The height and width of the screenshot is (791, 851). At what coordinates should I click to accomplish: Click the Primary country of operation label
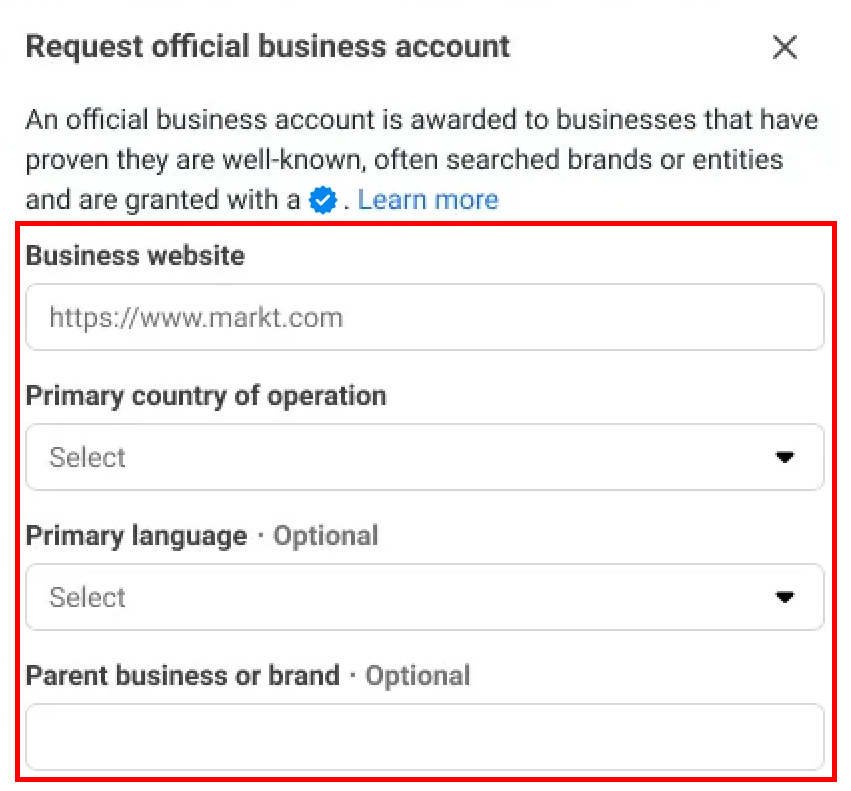pos(206,396)
